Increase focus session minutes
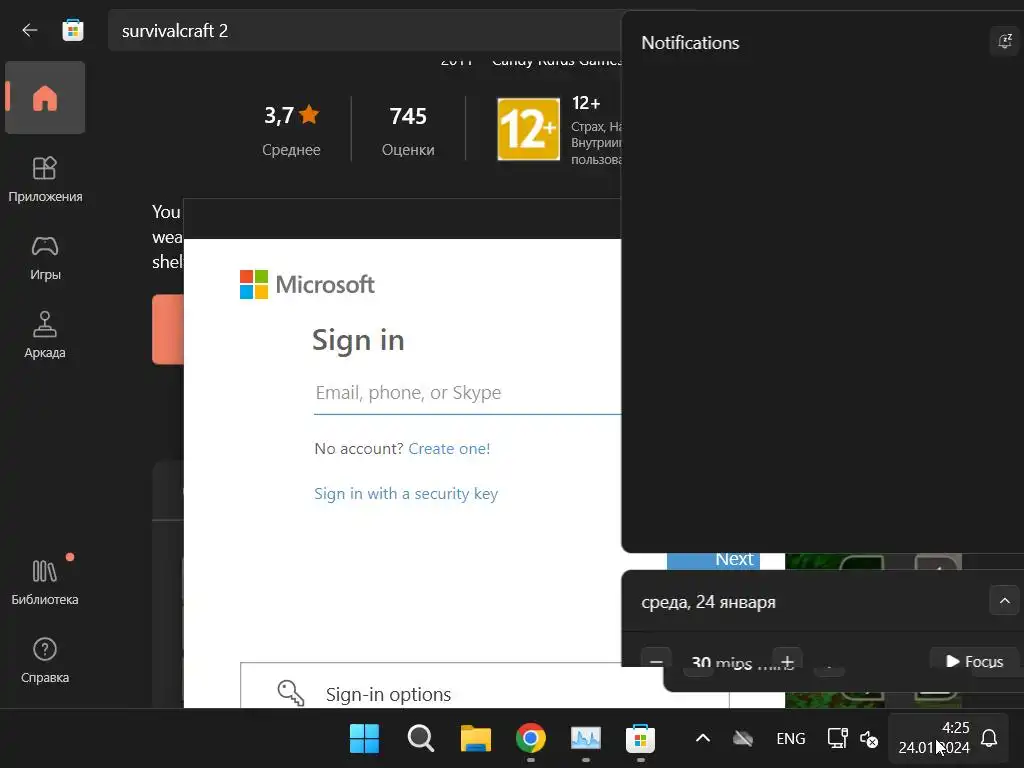1024x768 pixels. click(x=787, y=660)
